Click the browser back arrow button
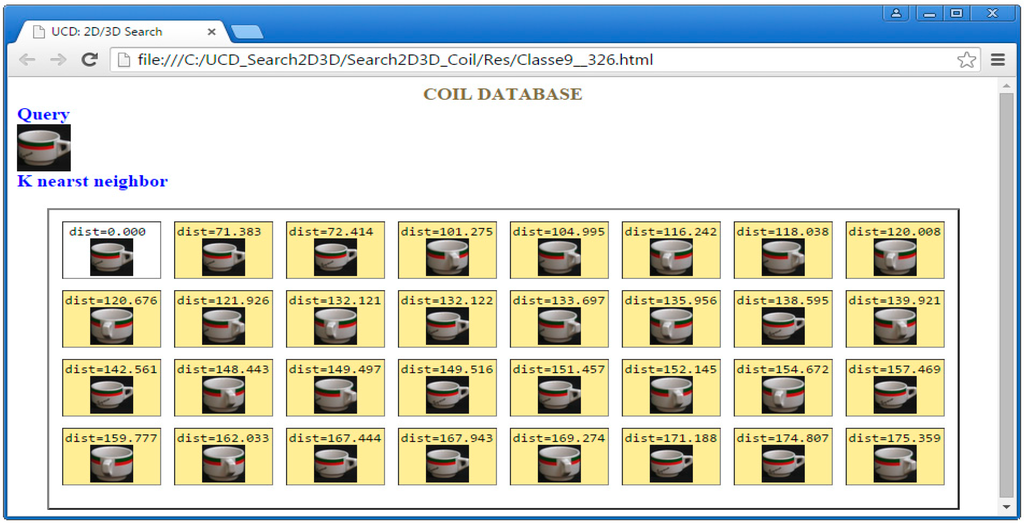This screenshot has height=525, width=1024. point(27,60)
